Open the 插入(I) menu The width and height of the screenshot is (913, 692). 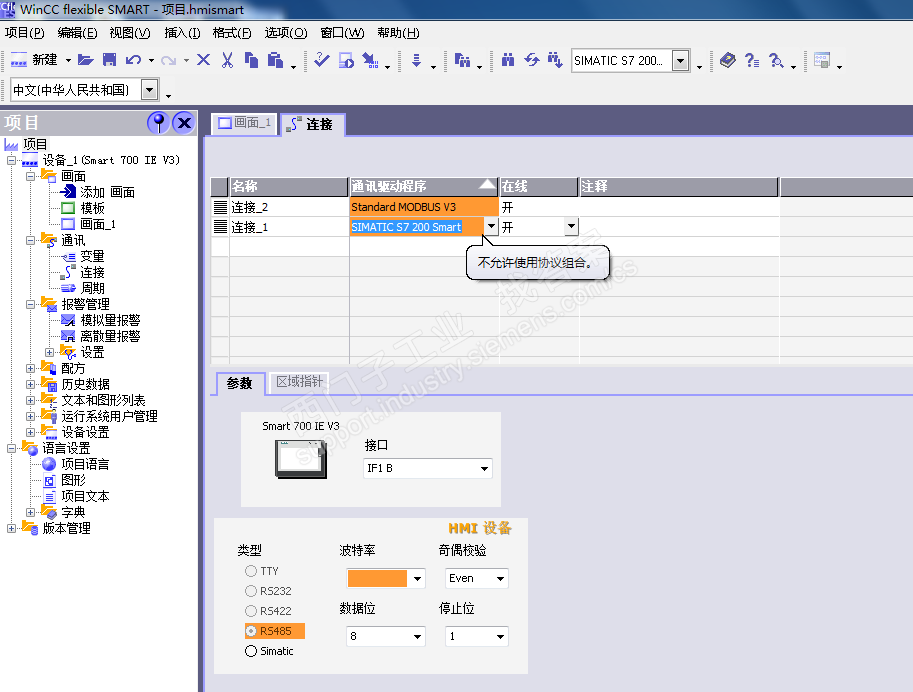click(182, 33)
